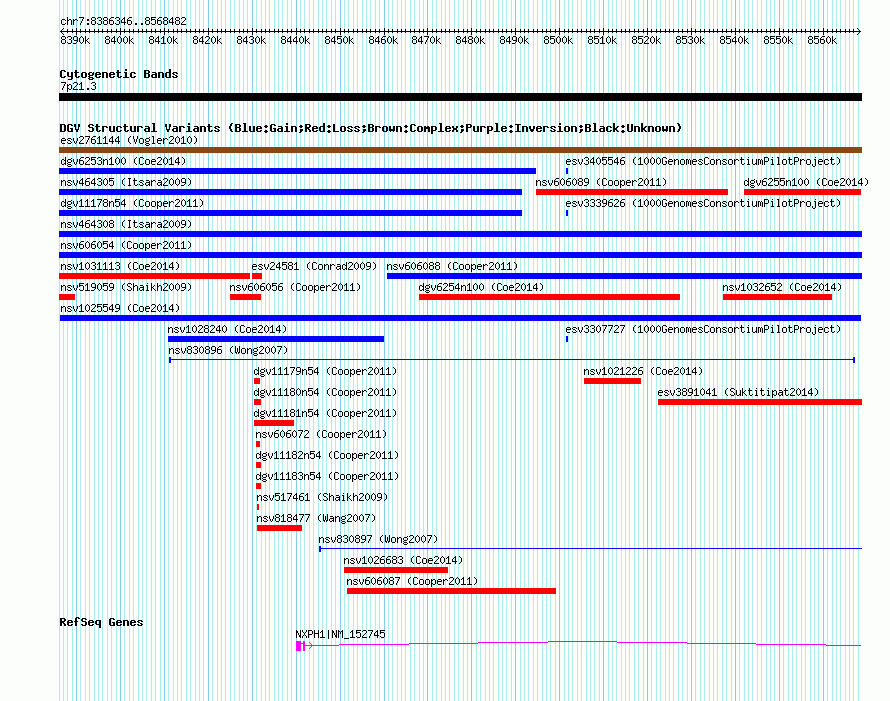Click the 7p21.3 band label
The width and height of the screenshot is (890, 701).
click(78, 86)
